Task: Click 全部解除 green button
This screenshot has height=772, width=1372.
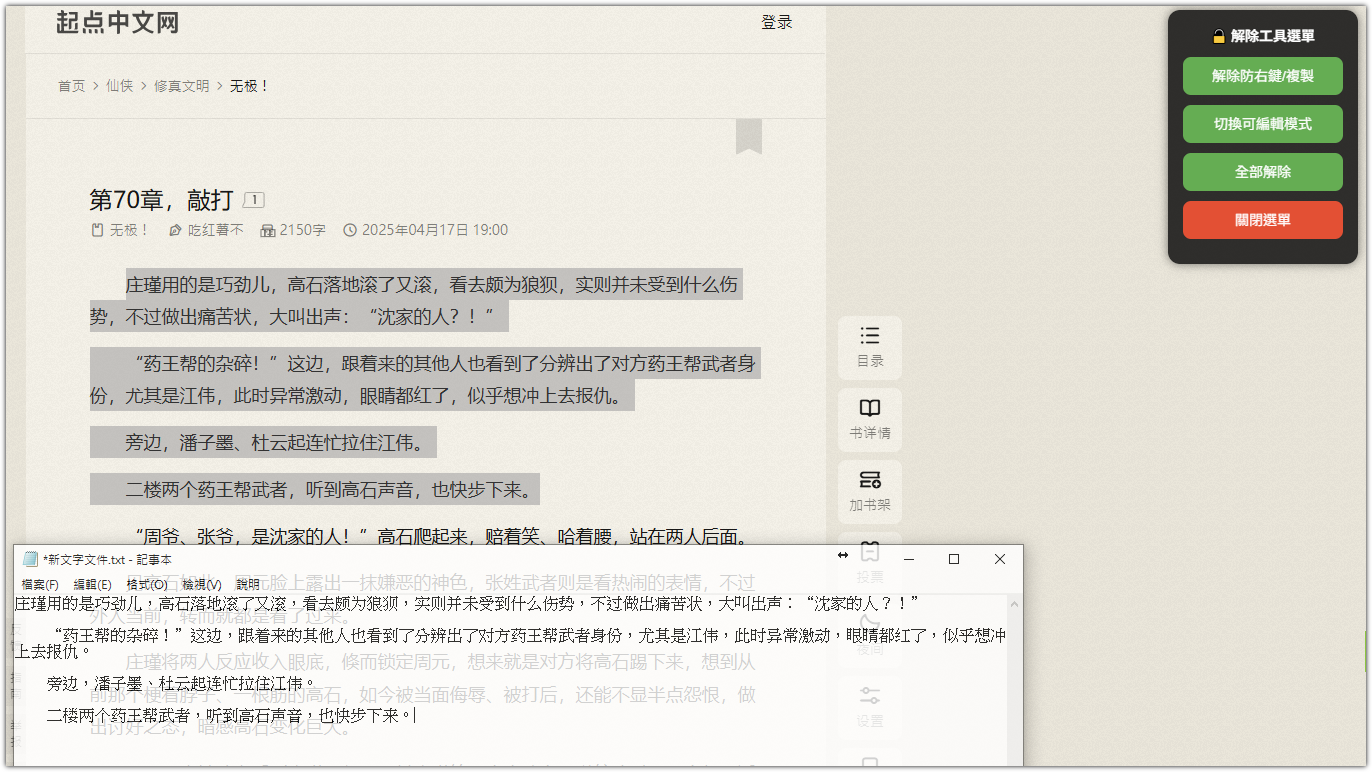Action: [x=1262, y=172]
